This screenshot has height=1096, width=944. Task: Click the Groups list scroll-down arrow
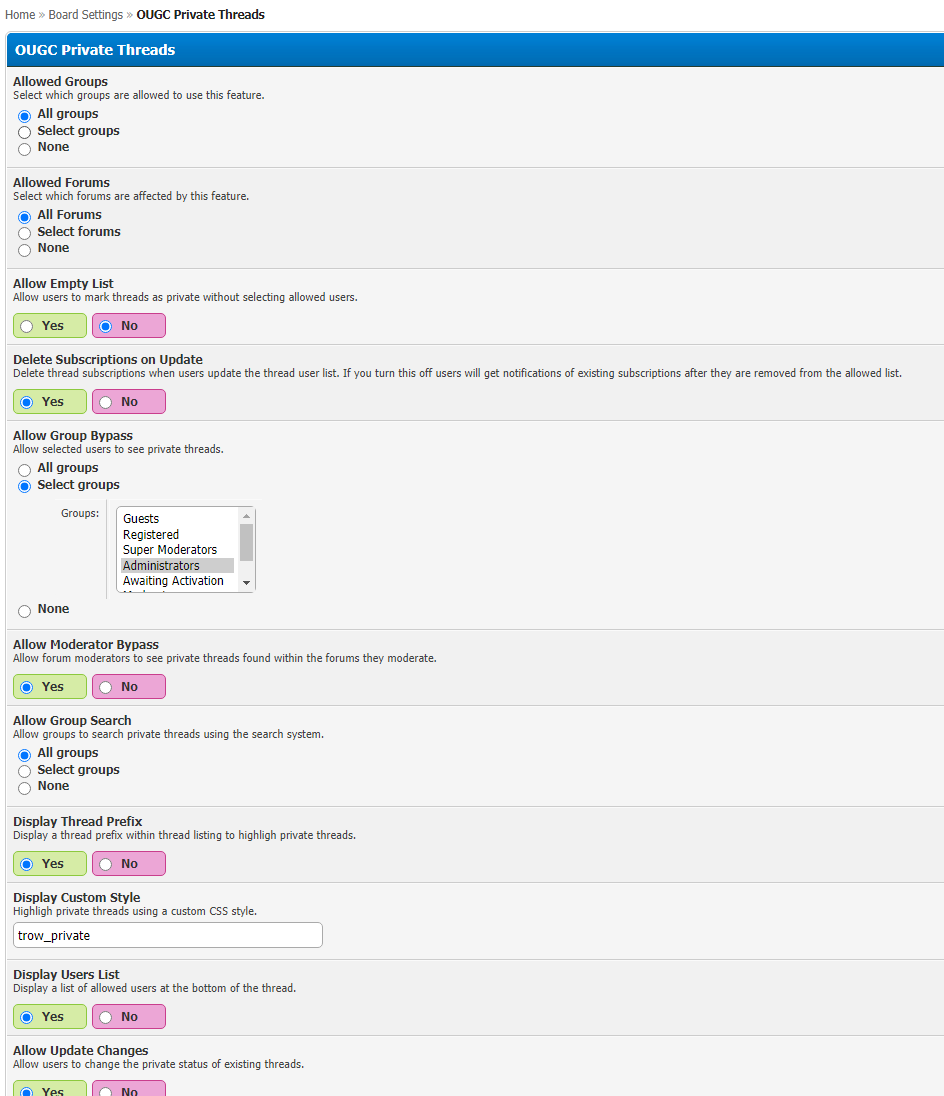click(x=246, y=583)
